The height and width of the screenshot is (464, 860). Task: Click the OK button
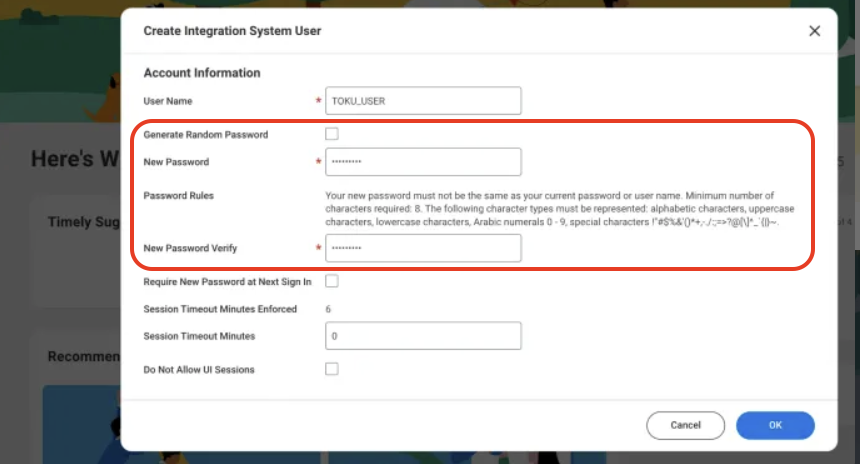(775, 425)
